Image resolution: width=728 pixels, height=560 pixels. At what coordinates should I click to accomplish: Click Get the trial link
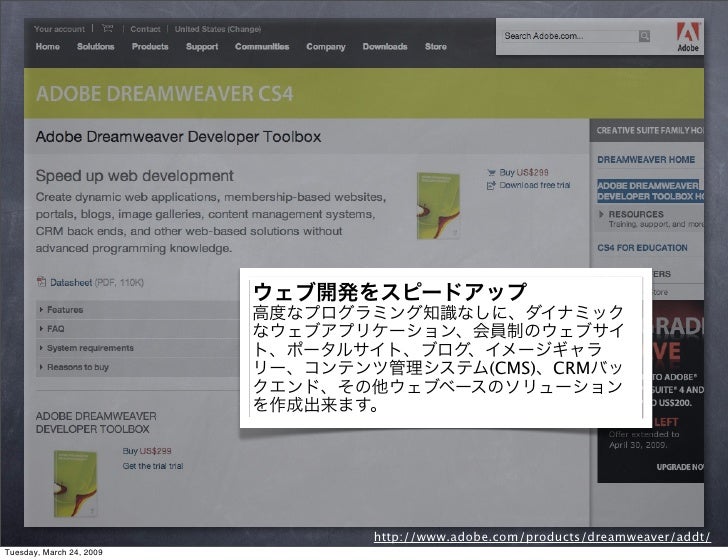pyautogui.click(x=153, y=466)
